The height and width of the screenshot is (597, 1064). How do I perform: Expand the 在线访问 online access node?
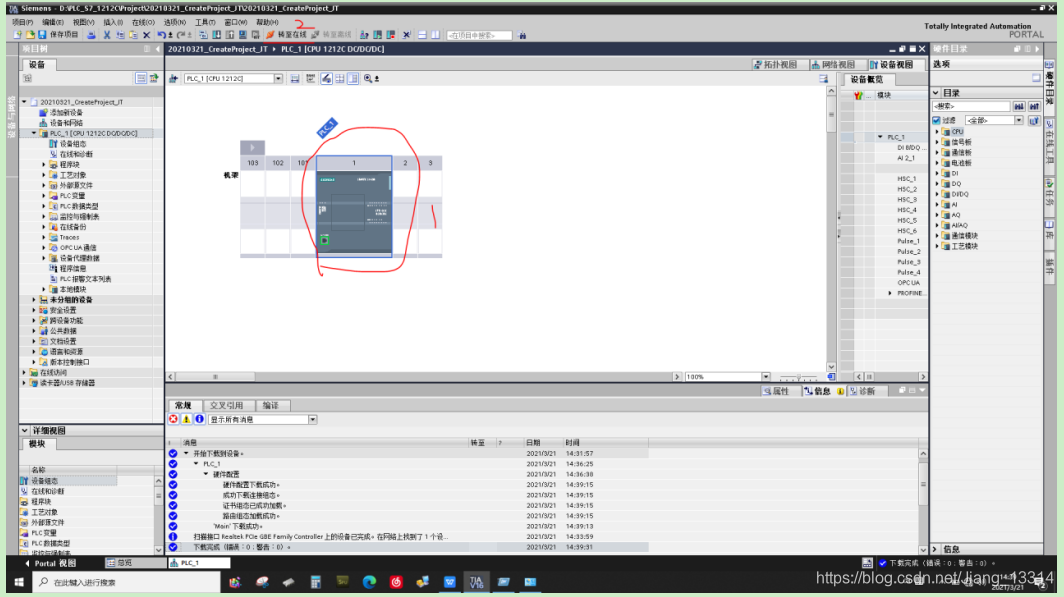pyautogui.click(x=24, y=372)
